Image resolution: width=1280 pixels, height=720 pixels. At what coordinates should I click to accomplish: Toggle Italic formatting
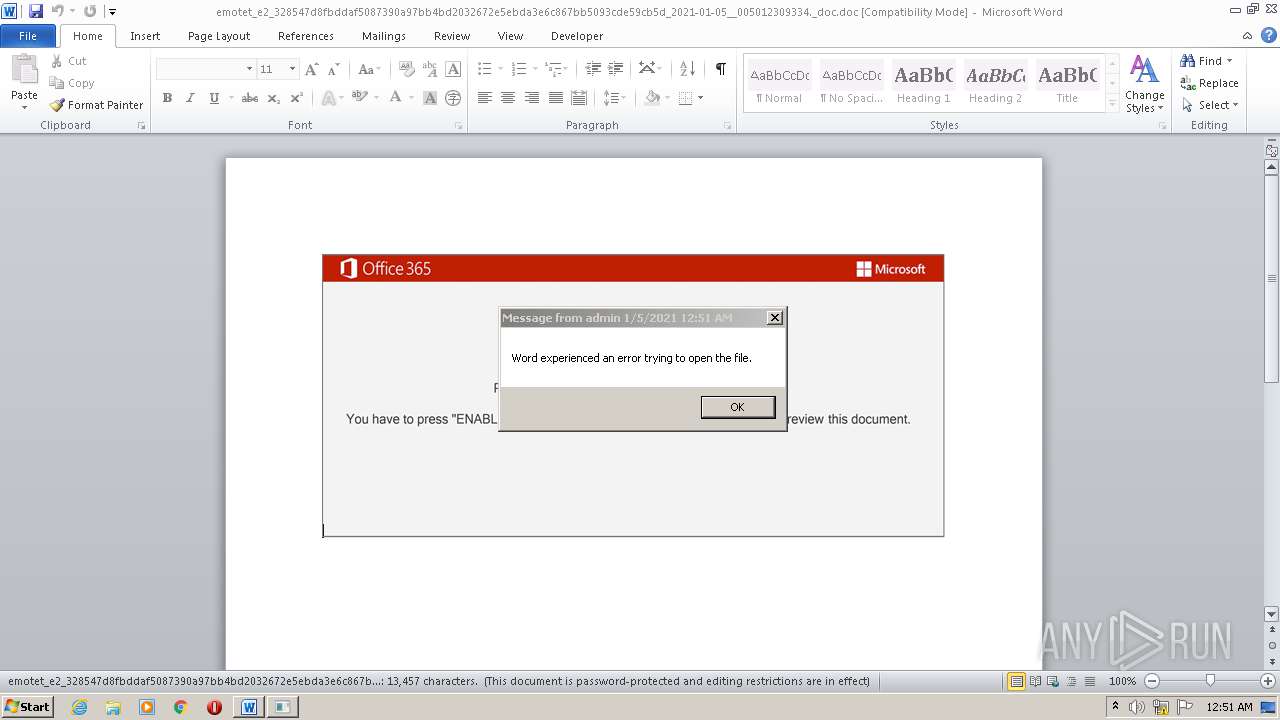tap(190, 98)
